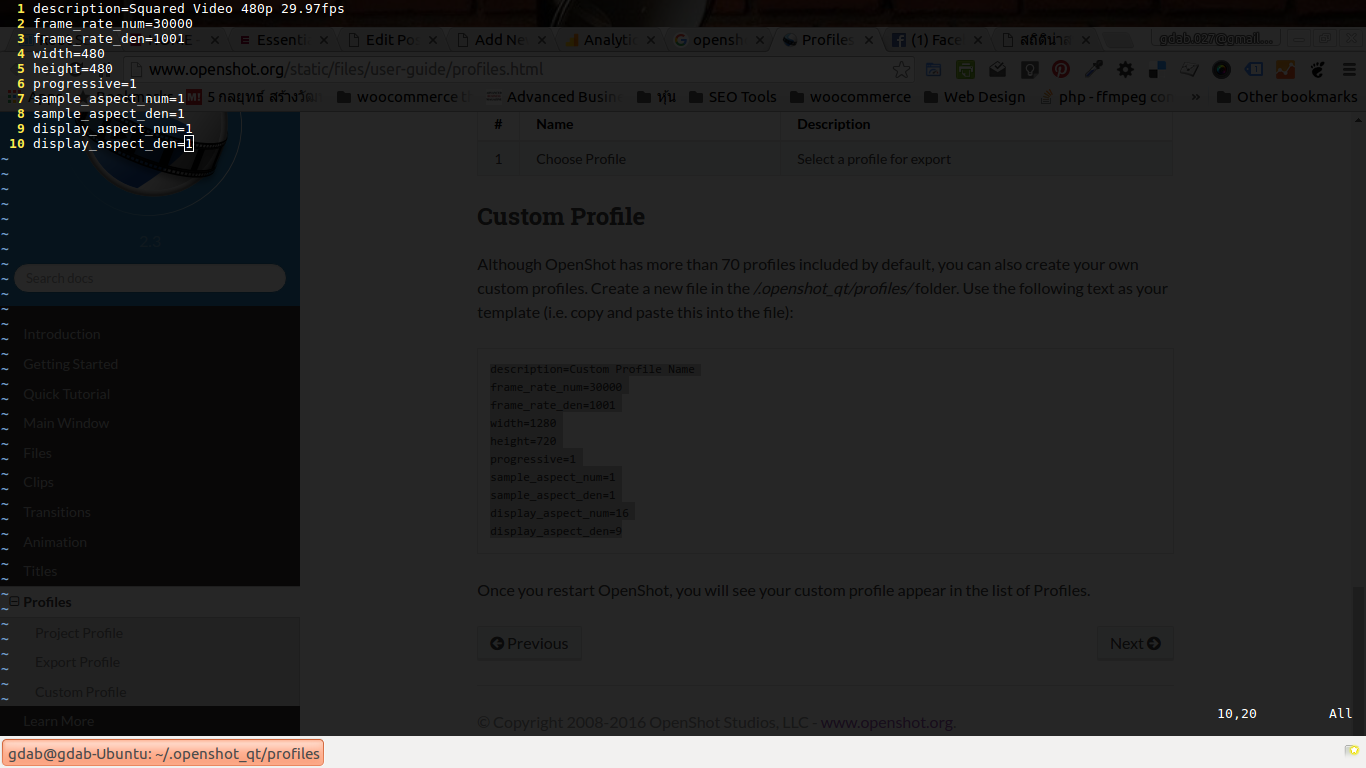Click the Search docs field
Image resolution: width=1366 pixels, height=768 pixels.
tap(150, 278)
